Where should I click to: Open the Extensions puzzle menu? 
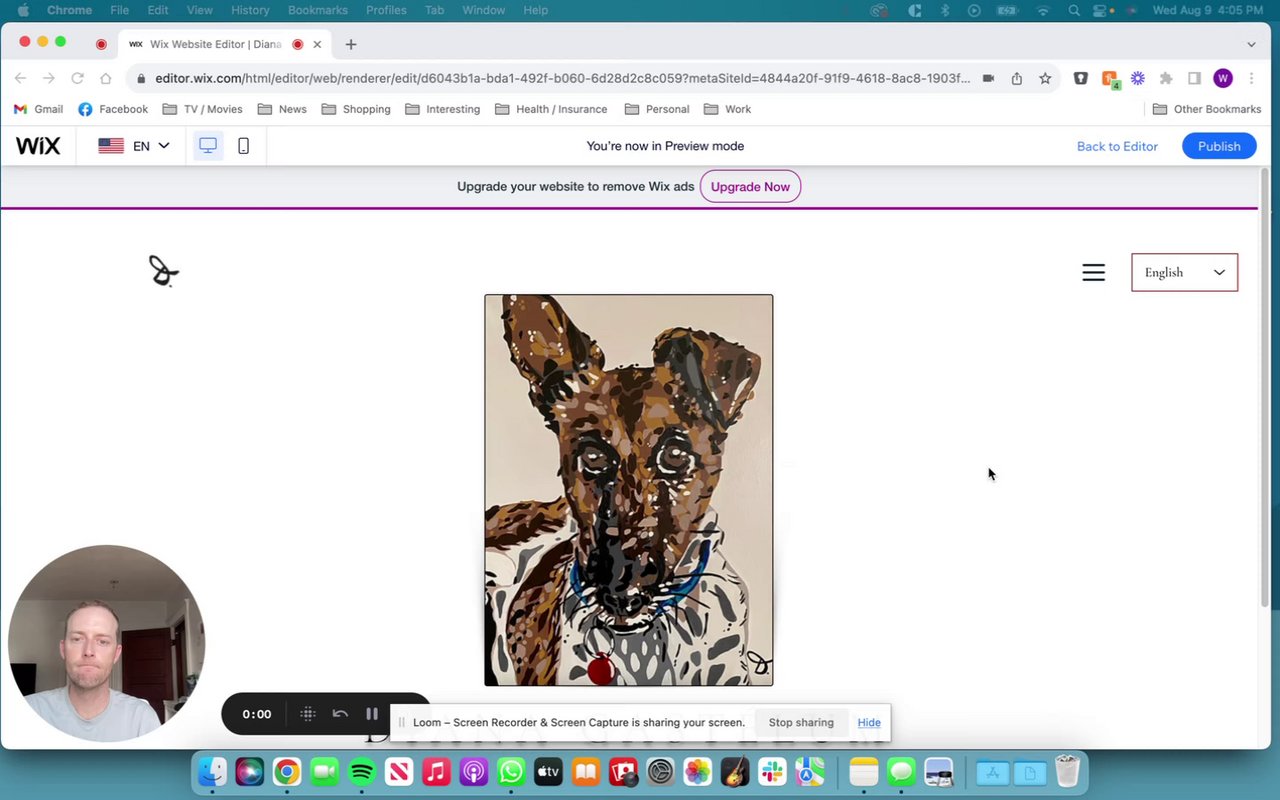[x=1166, y=78]
